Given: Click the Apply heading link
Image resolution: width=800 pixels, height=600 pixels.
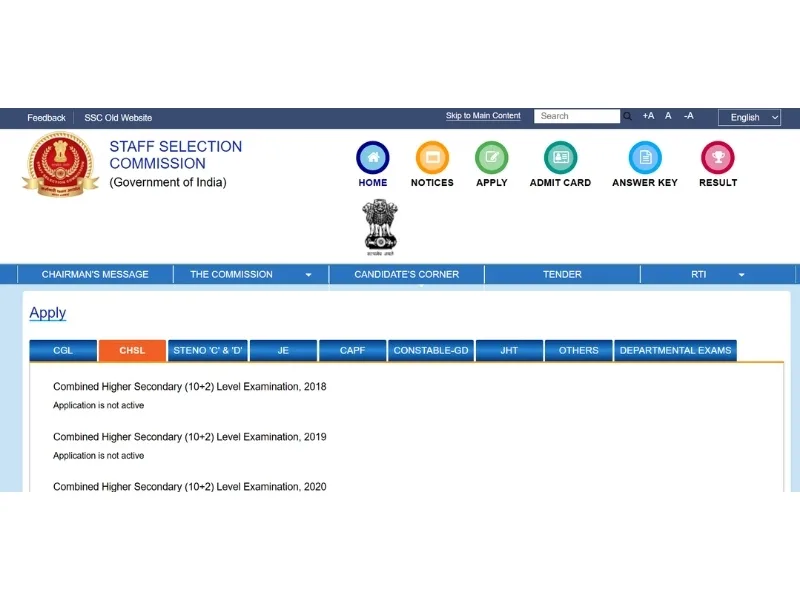Looking at the screenshot, I should [47, 313].
